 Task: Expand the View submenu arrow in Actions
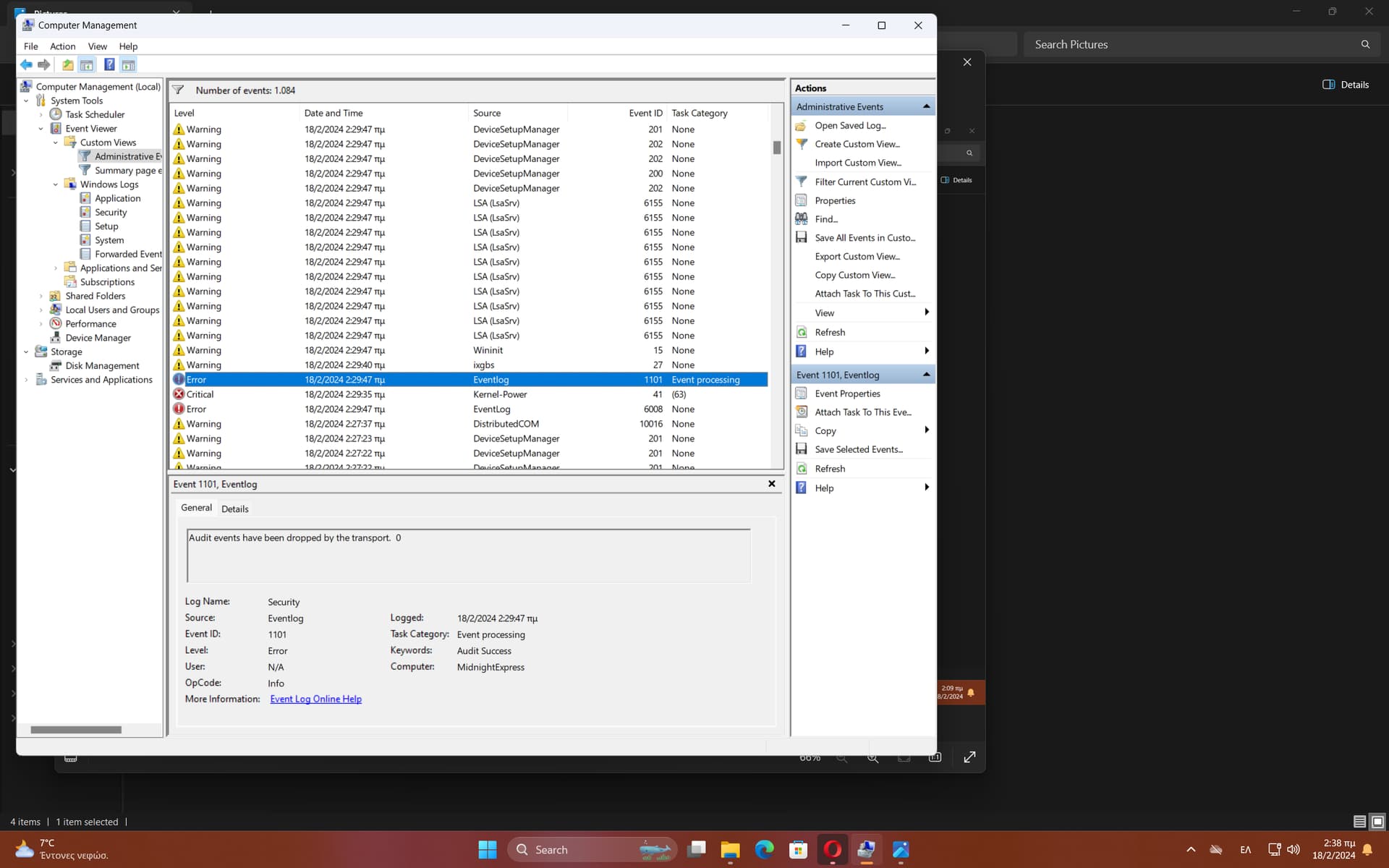[x=926, y=312]
